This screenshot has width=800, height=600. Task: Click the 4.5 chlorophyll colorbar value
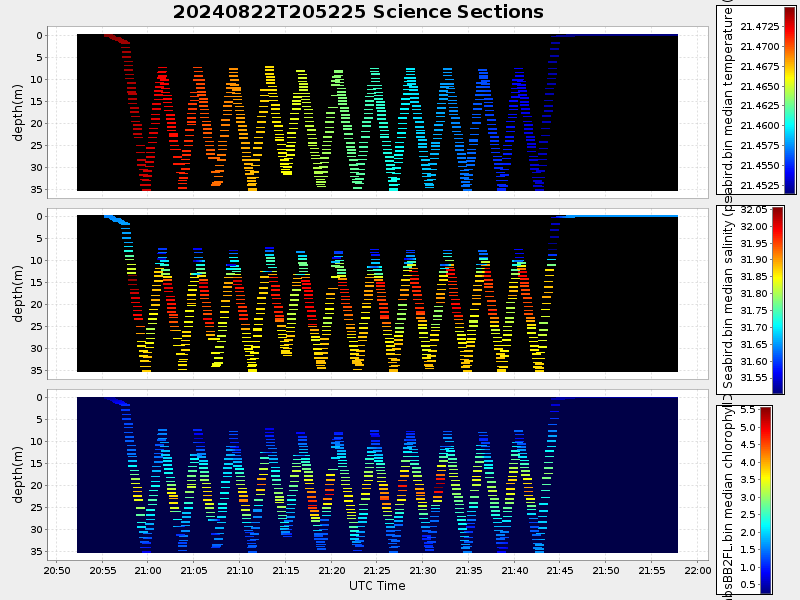coord(747,445)
